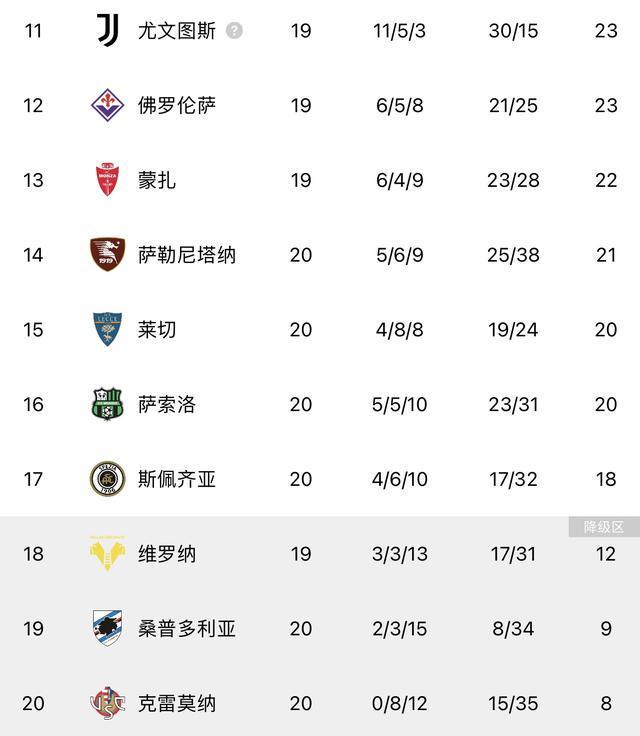This screenshot has height=736, width=640.
Task: Open the 佛罗伦萨 team page
Action: coord(177,105)
